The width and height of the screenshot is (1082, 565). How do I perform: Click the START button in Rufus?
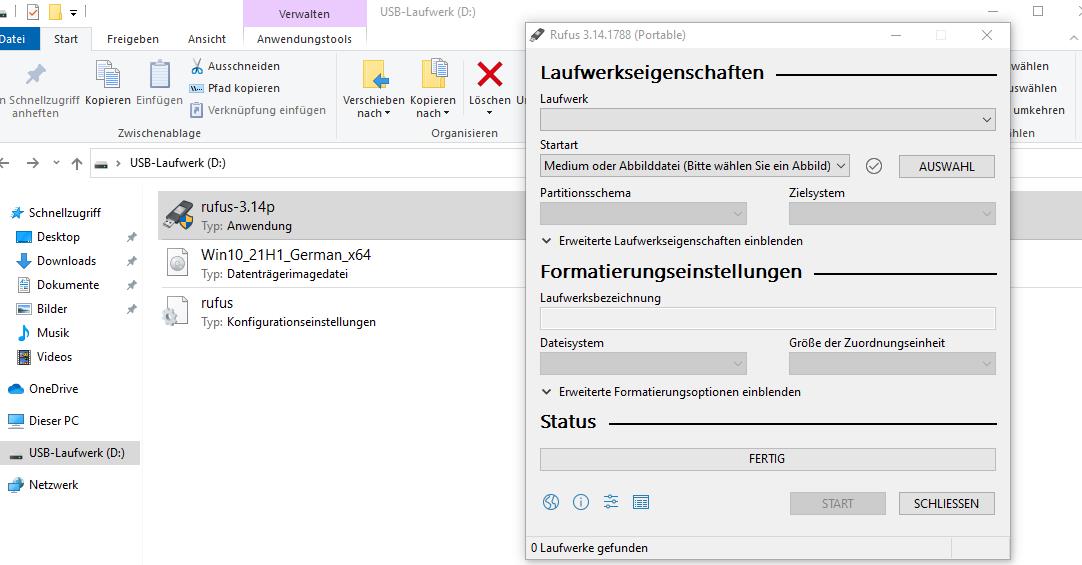[838, 504]
